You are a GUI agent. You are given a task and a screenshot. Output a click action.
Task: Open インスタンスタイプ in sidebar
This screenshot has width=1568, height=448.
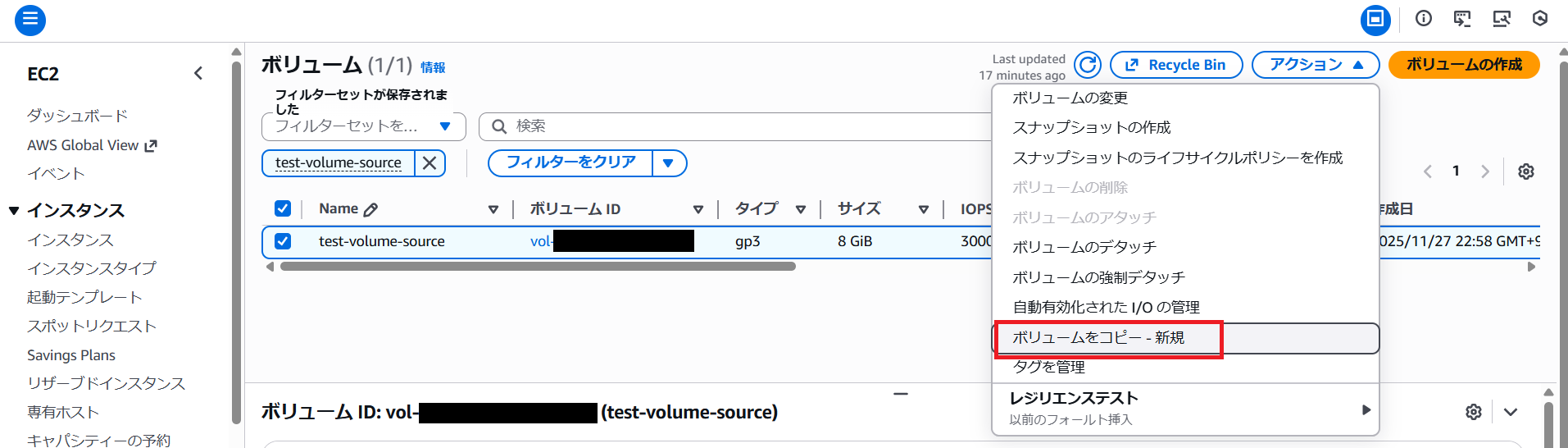coord(92,268)
